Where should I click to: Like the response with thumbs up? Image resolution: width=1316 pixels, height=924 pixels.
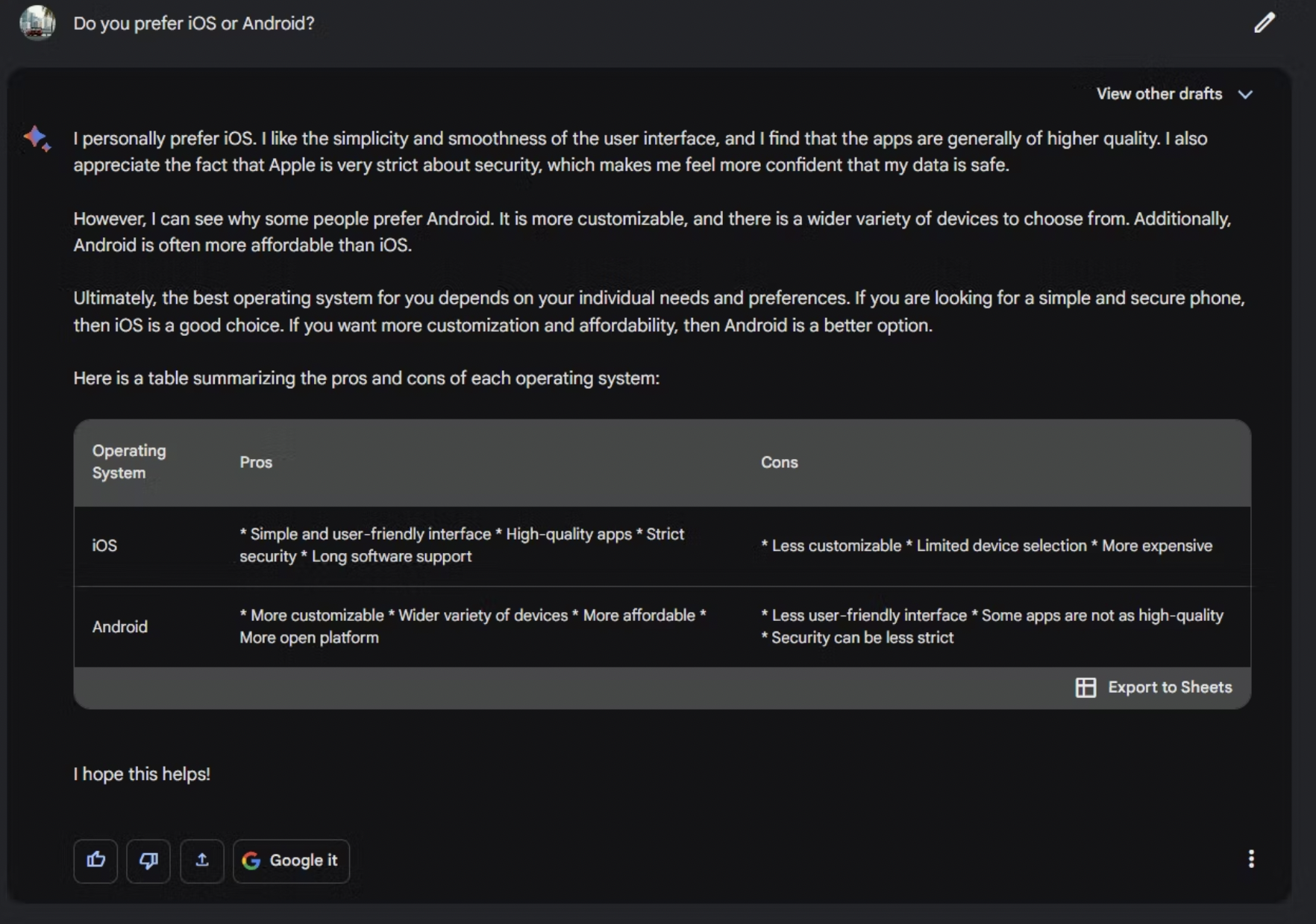[95, 861]
